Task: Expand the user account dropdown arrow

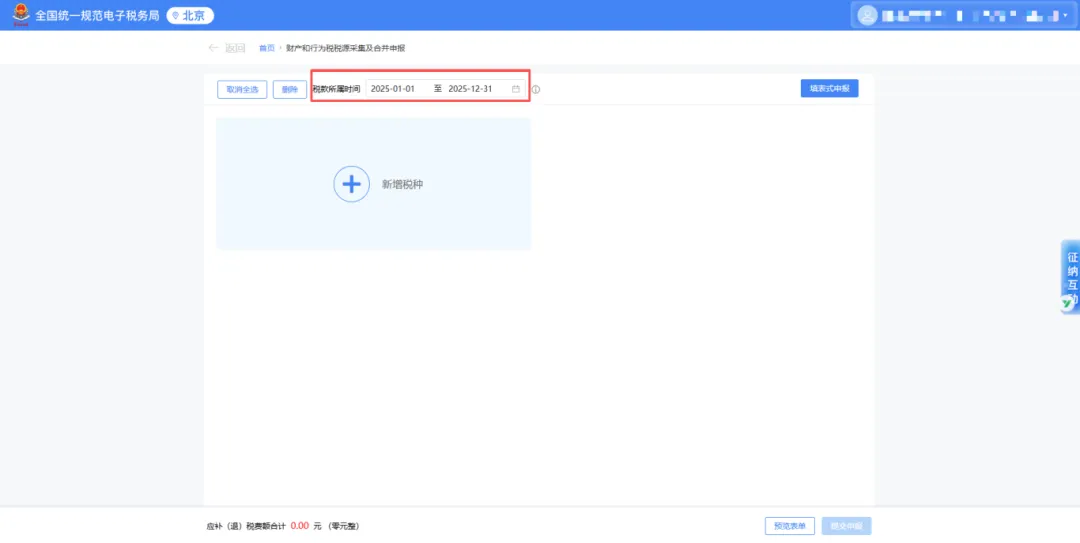Action: pyautogui.click(x=1066, y=15)
